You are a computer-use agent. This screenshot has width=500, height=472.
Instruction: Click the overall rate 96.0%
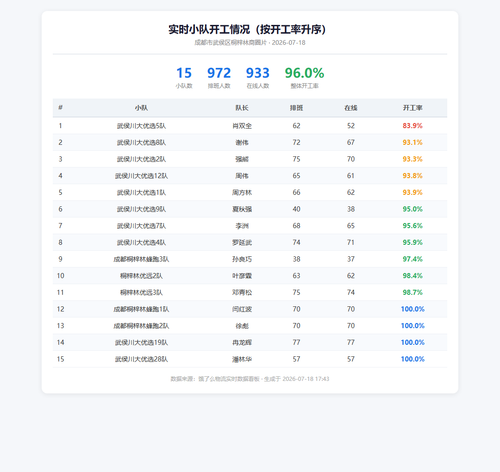tap(304, 73)
